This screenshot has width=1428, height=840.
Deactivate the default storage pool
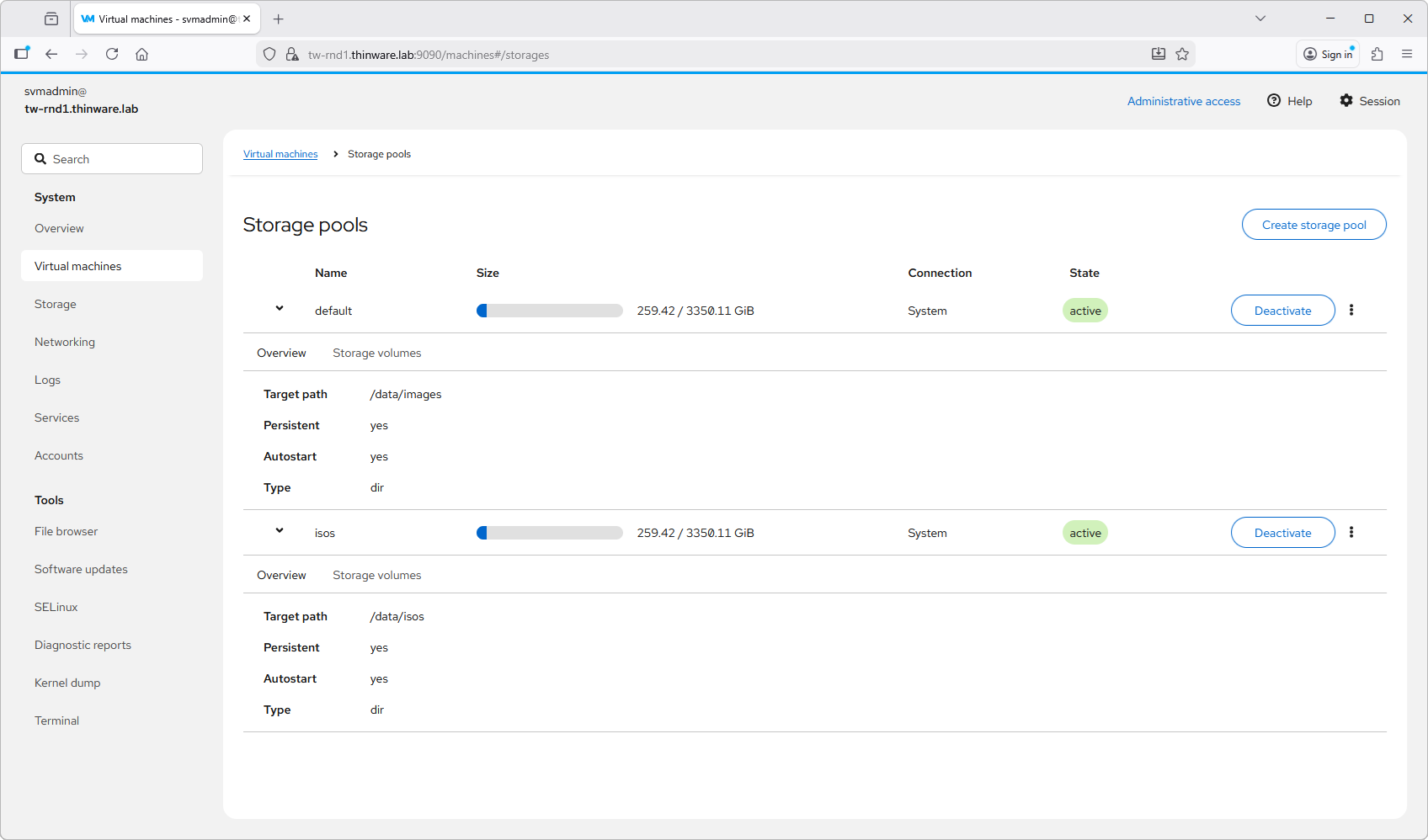tap(1282, 311)
